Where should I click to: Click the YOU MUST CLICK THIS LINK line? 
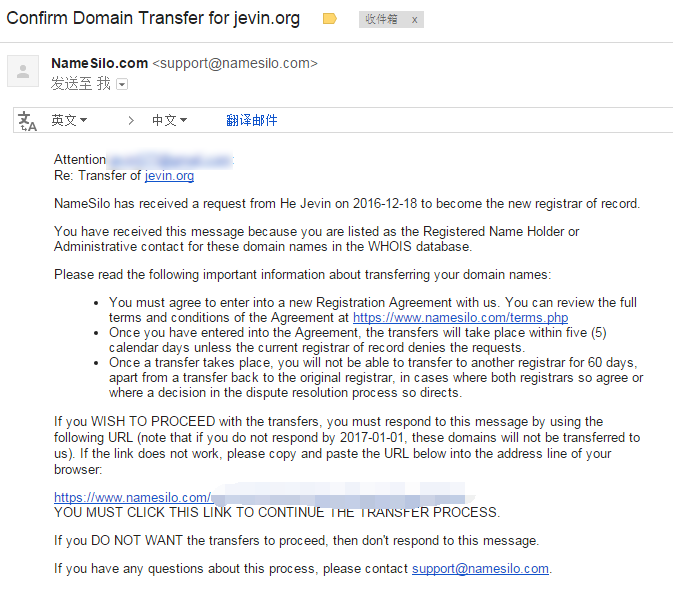(x=277, y=512)
